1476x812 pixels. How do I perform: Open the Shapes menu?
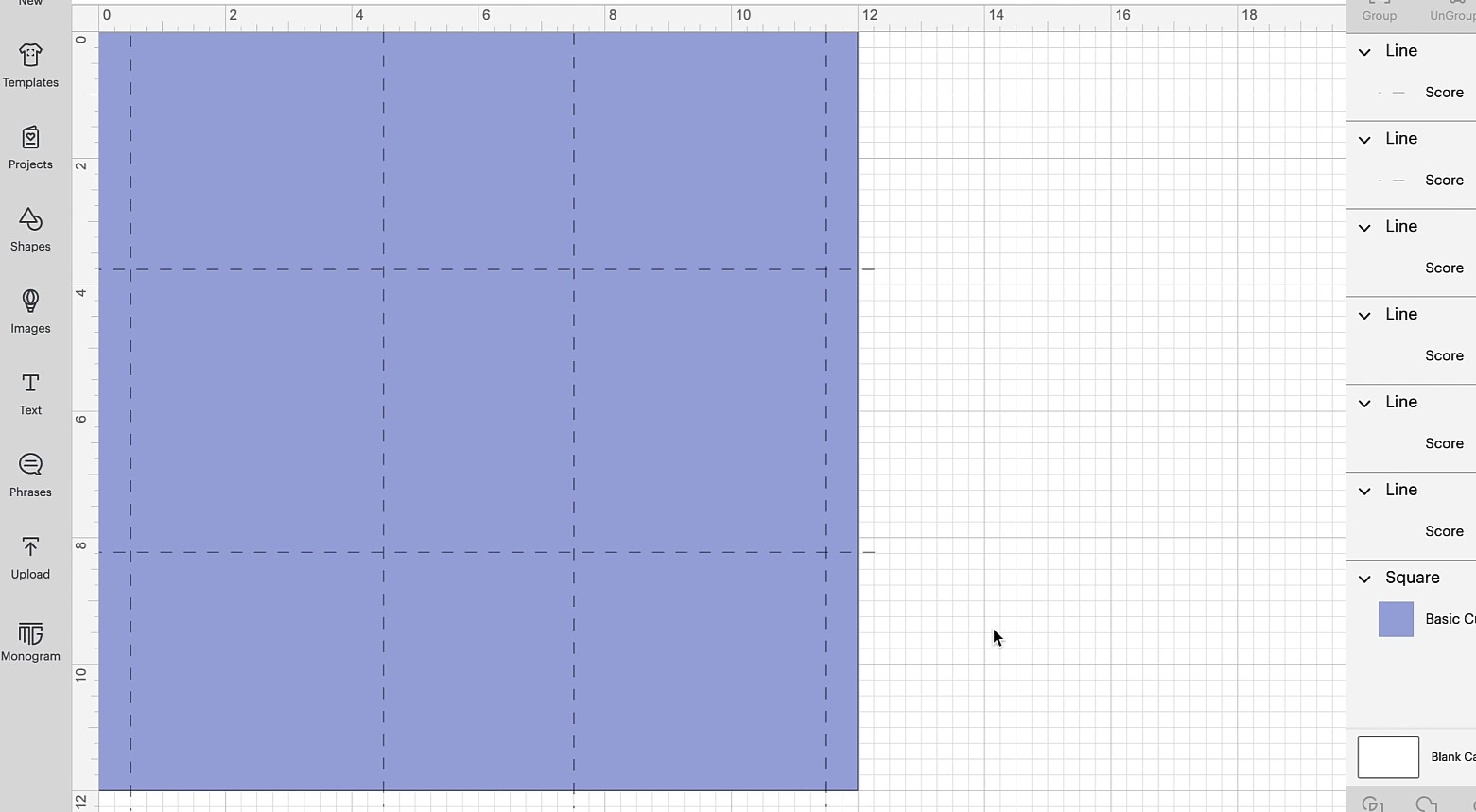[x=30, y=231]
